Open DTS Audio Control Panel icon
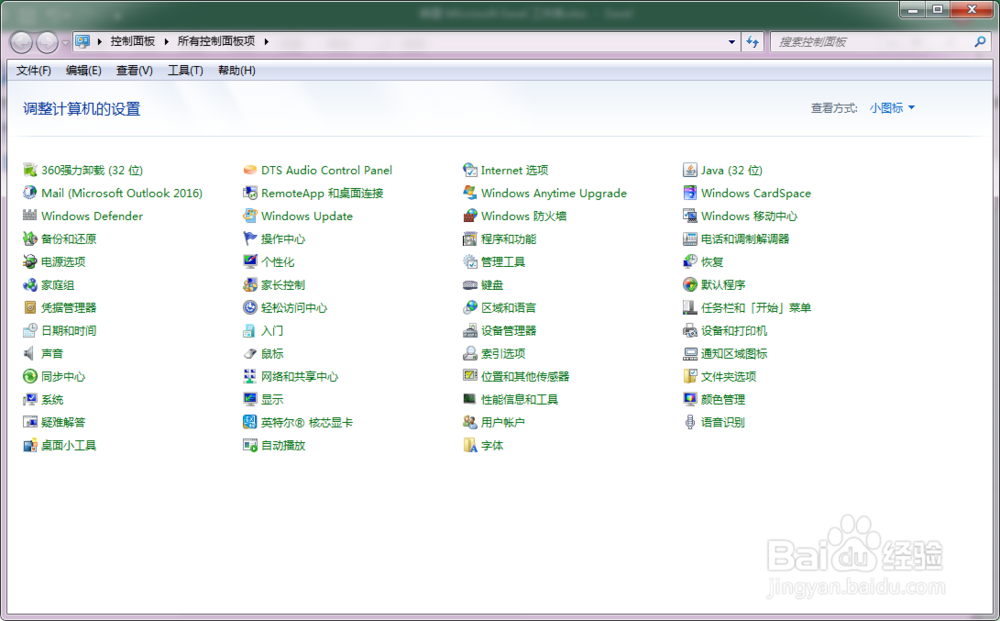This screenshot has height=621, width=1000. pyautogui.click(x=250, y=170)
